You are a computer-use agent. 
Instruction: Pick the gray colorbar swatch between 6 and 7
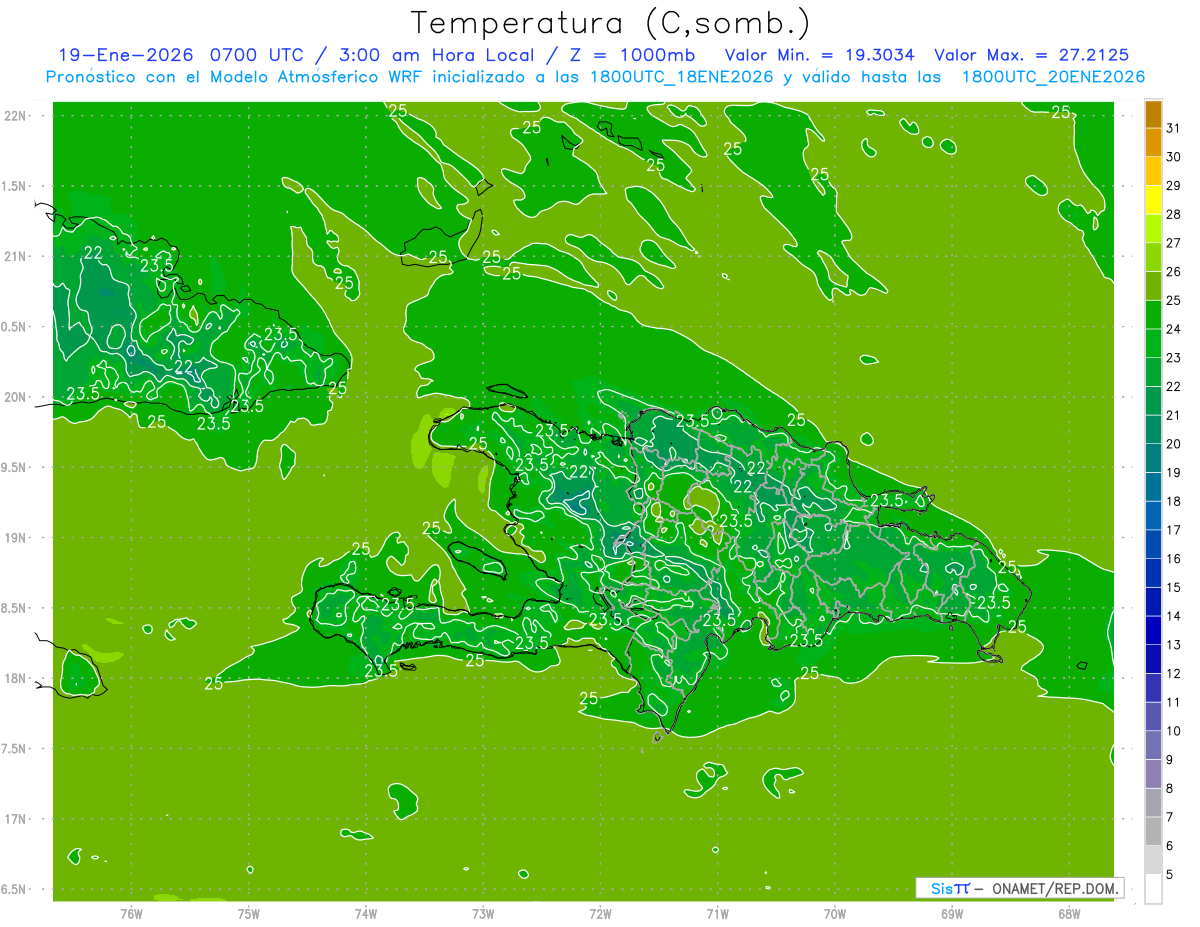tap(1153, 831)
